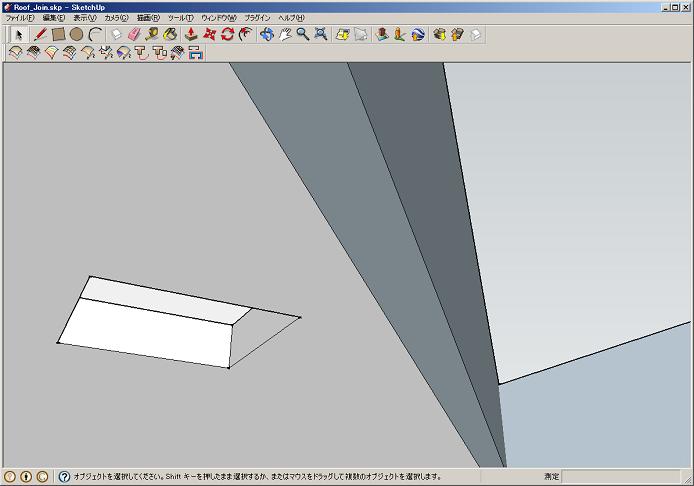The width and height of the screenshot is (694, 486).
Task: Click the Zoom magnifier tool
Action: (302, 34)
